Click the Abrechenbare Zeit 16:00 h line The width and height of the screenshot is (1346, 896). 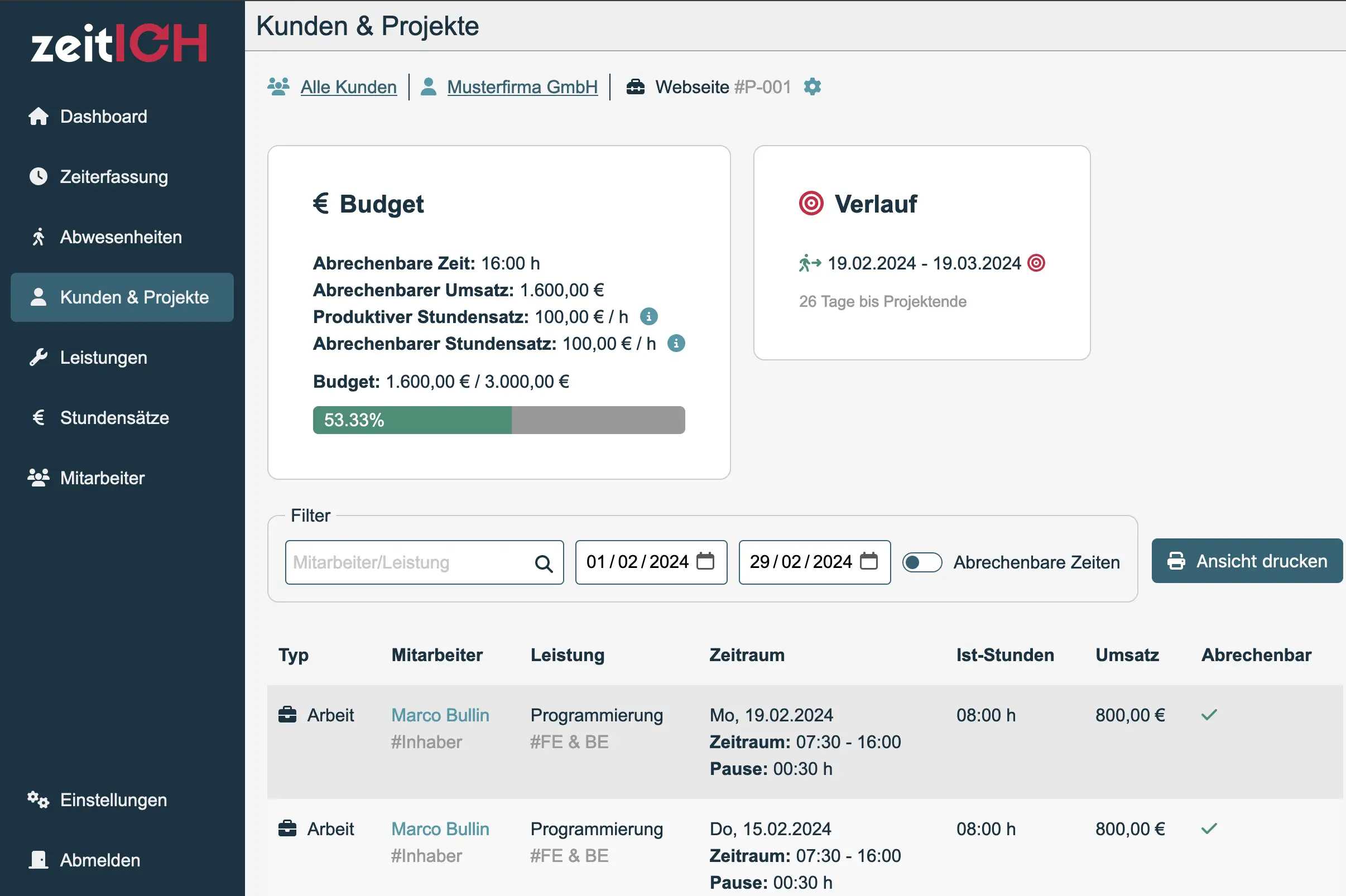point(426,263)
